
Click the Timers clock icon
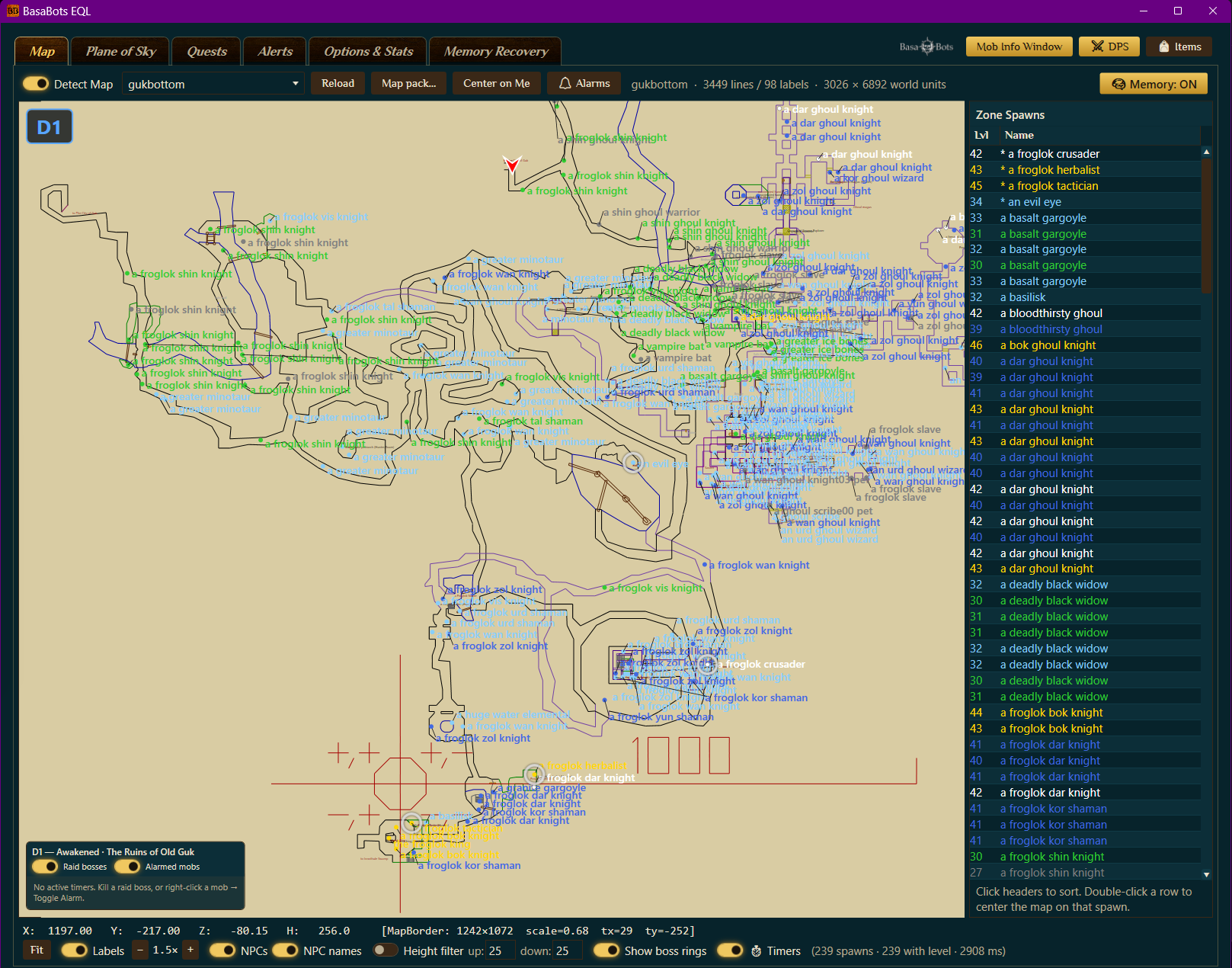pyautogui.click(x=756, y=950)
